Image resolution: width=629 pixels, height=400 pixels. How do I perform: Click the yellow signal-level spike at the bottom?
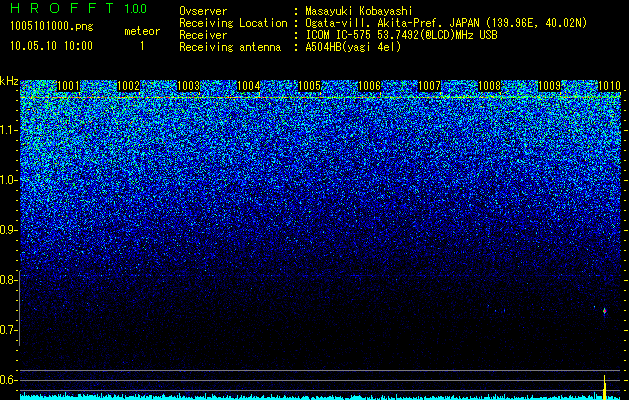[x=605, y=387]
